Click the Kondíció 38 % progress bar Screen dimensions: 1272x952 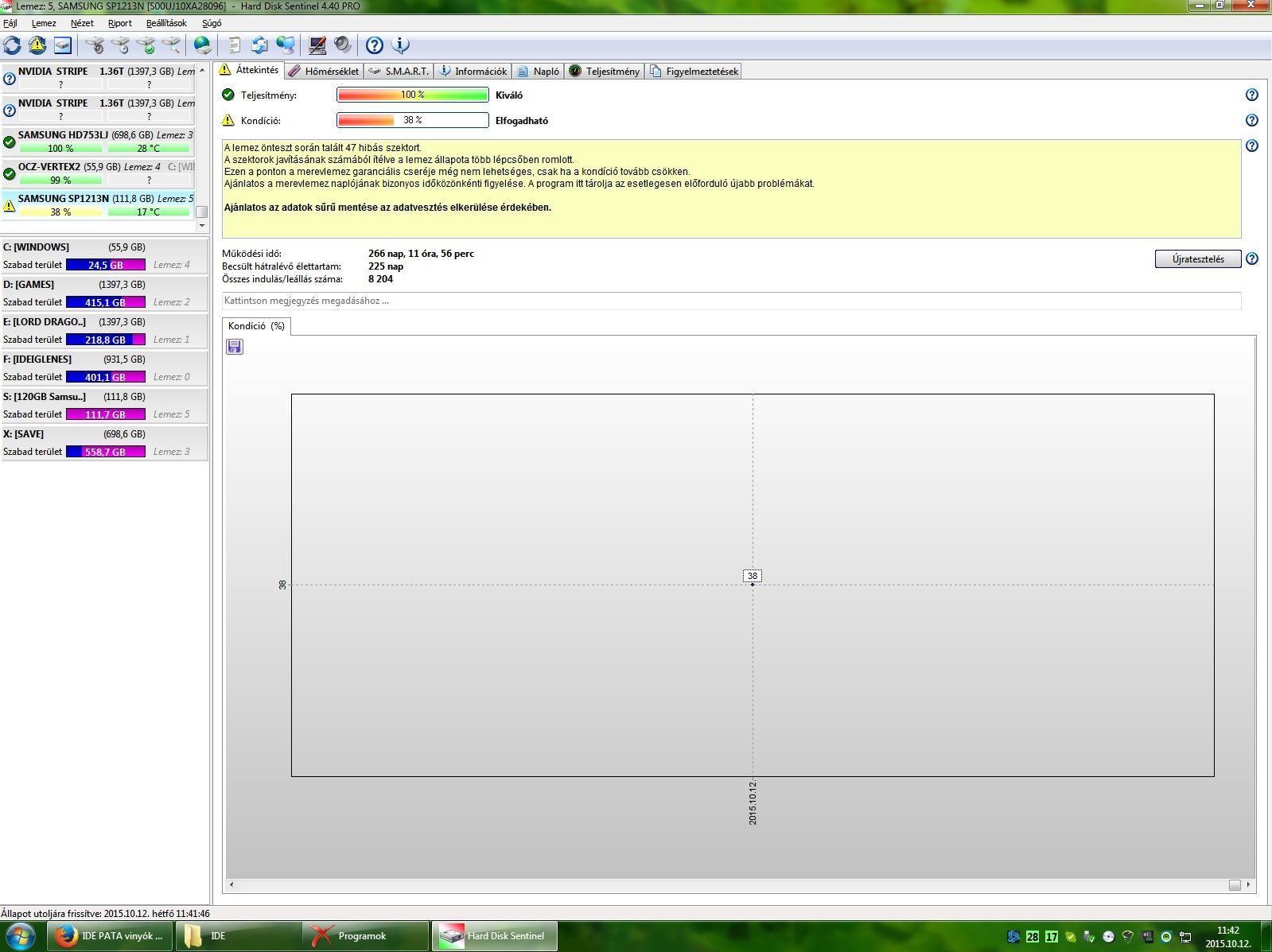coord(413,120)
